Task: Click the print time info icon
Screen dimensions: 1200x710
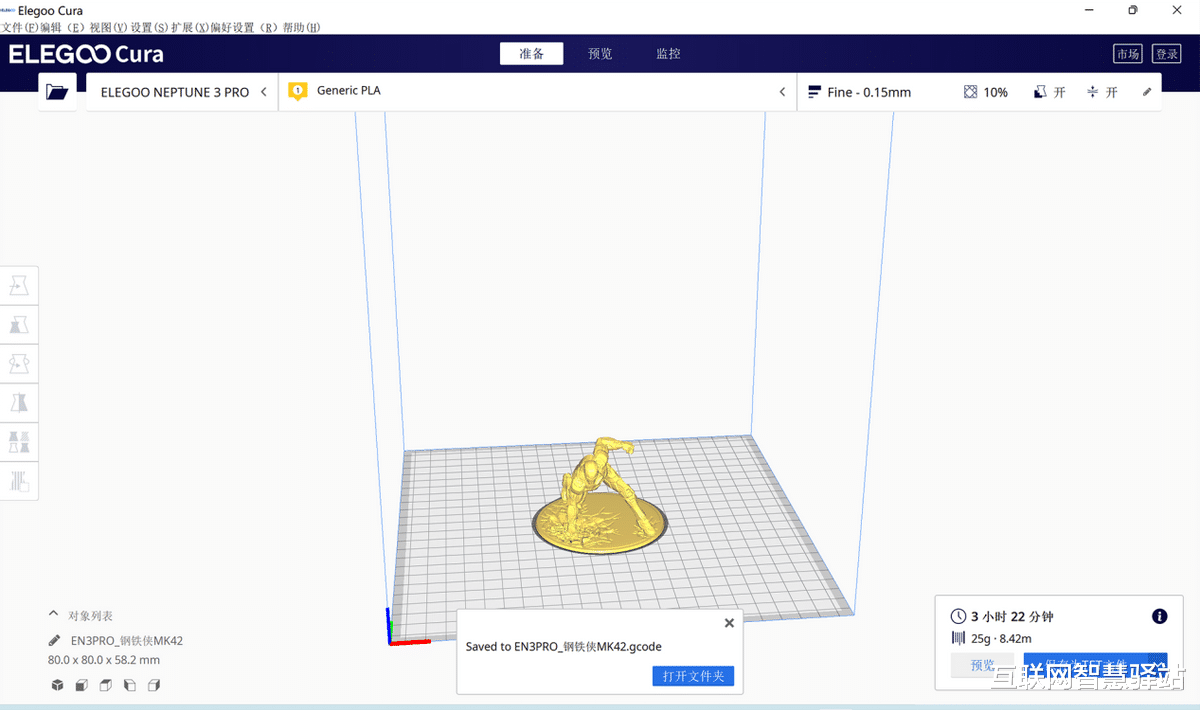Action: click(1159, 616)
